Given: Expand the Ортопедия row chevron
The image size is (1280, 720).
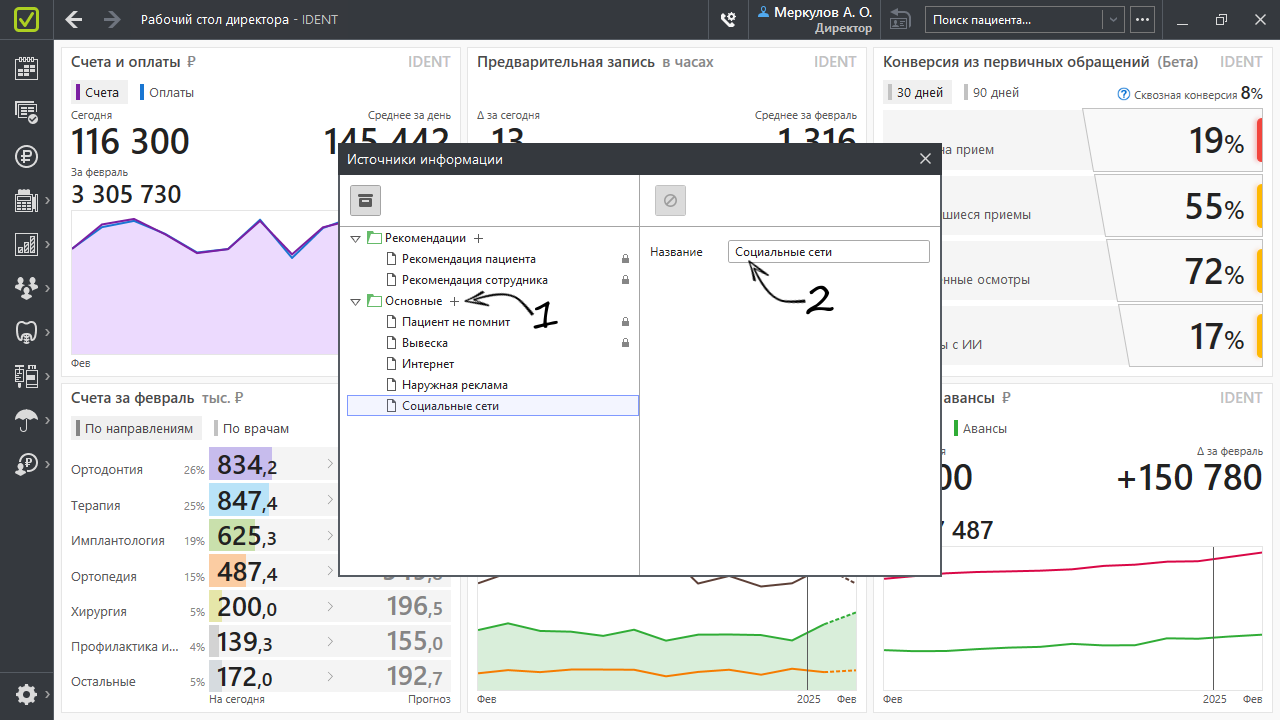Looking at the screenshot, I should pos(330,570).
